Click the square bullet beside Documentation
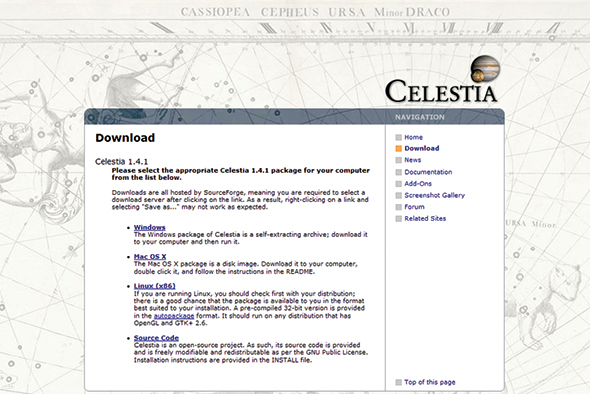The image size is (590, 394). point(398,172)
